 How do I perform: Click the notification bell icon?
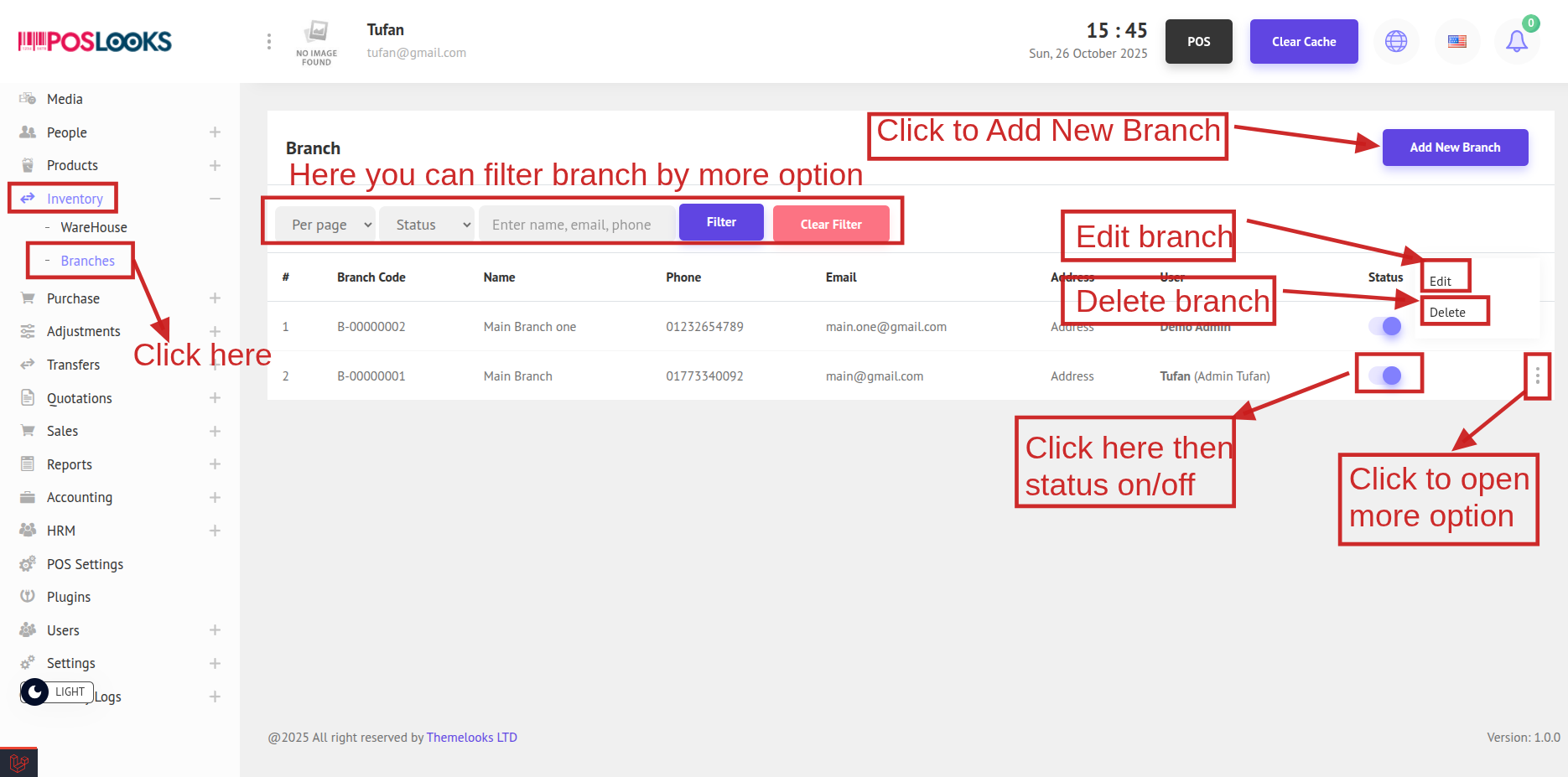pos(1516,41)
